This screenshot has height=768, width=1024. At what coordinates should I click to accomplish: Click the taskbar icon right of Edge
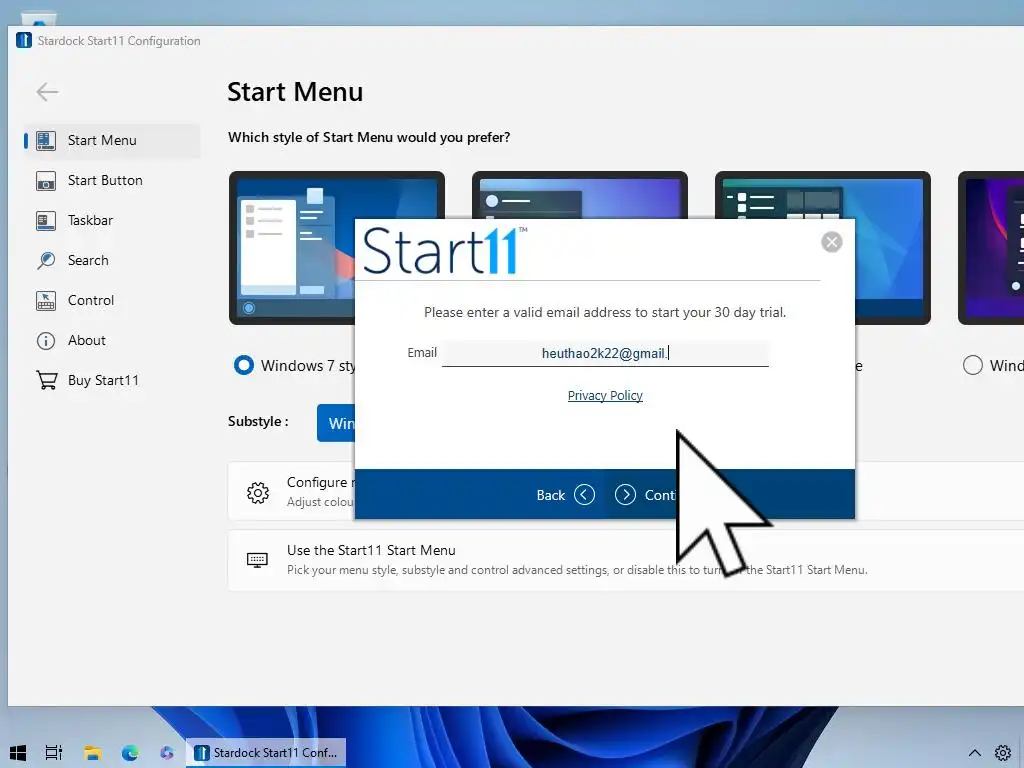pyautogui.click(x=167, y=753)
